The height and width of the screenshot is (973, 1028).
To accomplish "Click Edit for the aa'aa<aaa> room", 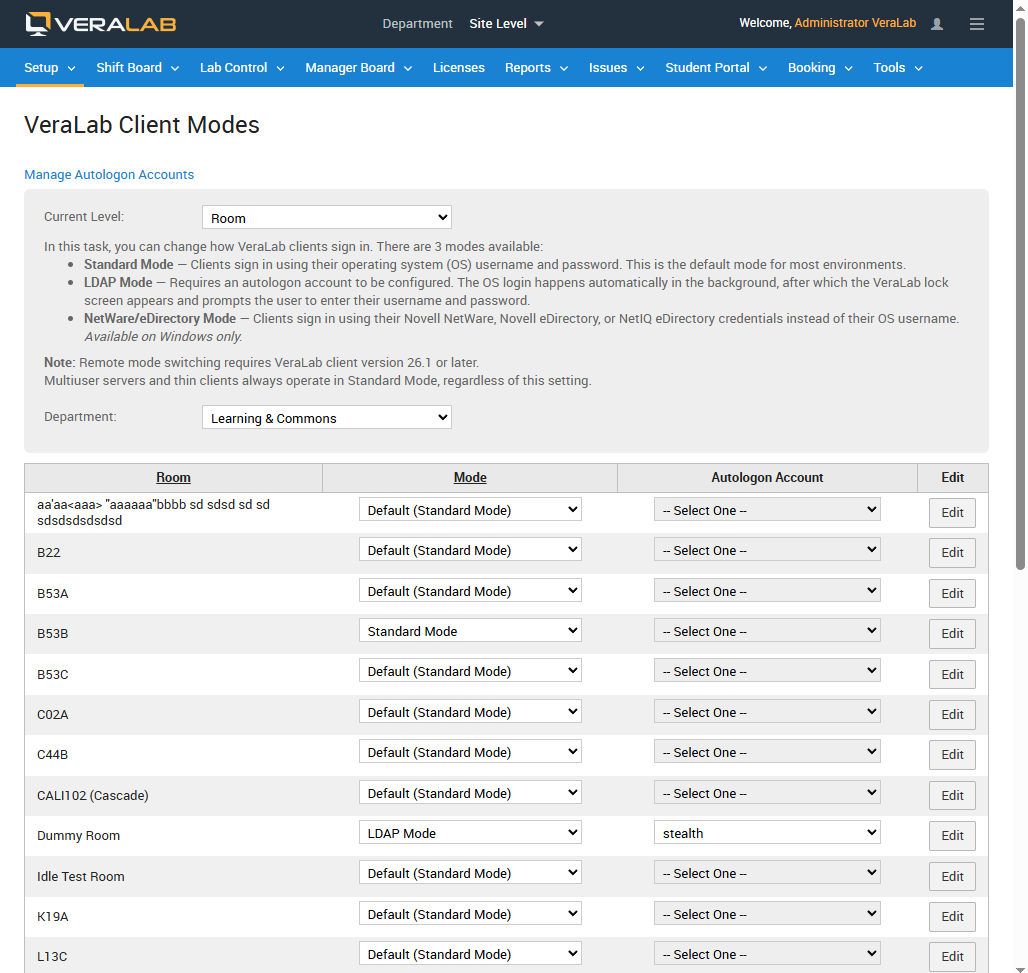I will [x=952, y=513].
